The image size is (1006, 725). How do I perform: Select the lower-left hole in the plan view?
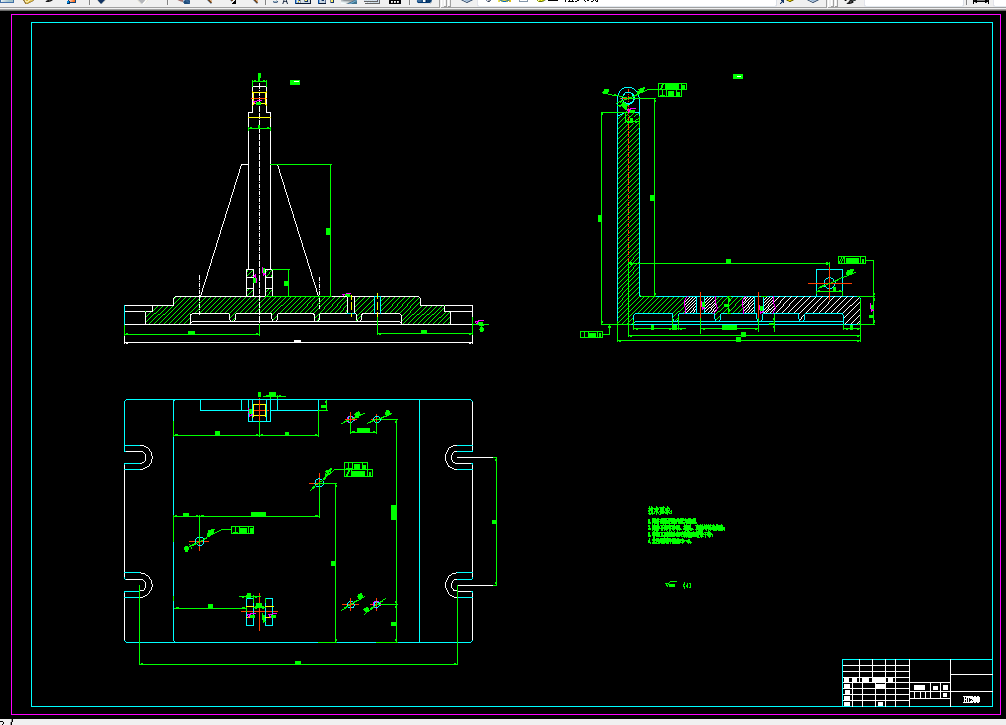coord(200,542)
